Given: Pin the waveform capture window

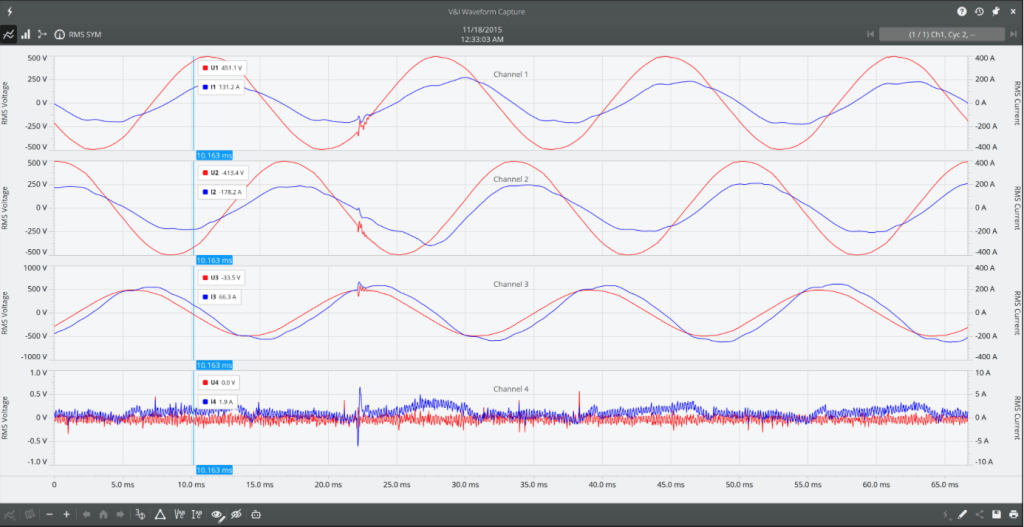Looking at the screenshot, I should (996, 11).
